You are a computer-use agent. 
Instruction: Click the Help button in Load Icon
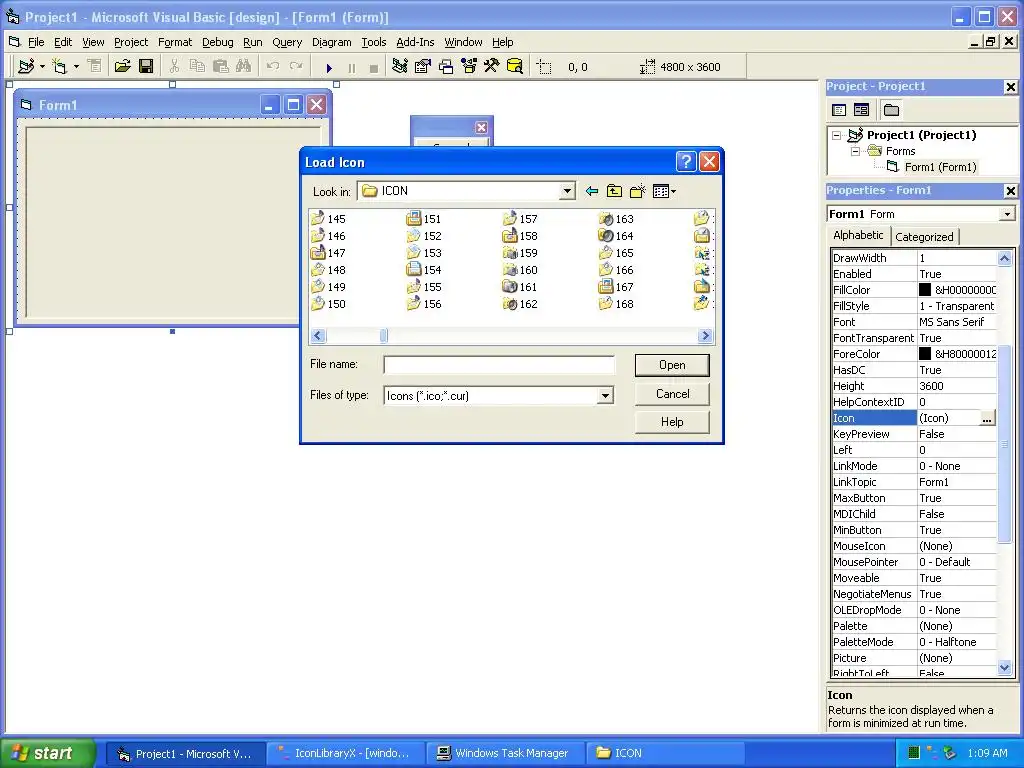coord(672,422)
